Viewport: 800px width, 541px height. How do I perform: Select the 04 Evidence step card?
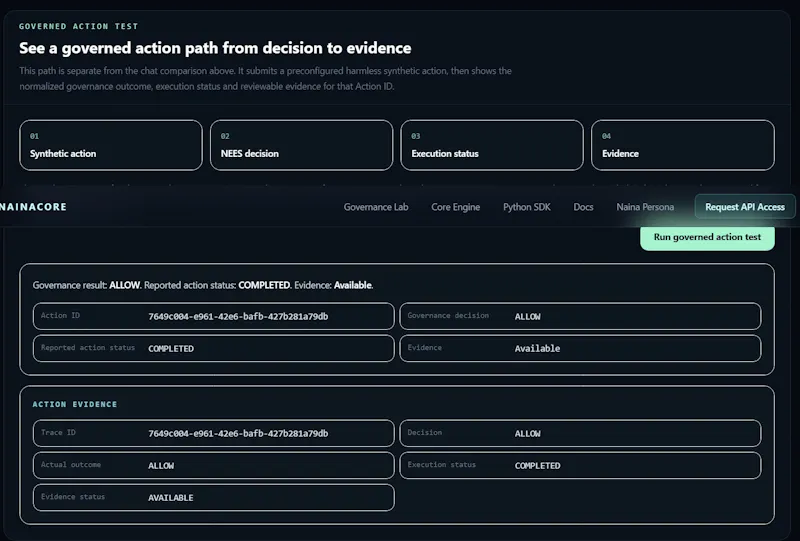point(683,145)
